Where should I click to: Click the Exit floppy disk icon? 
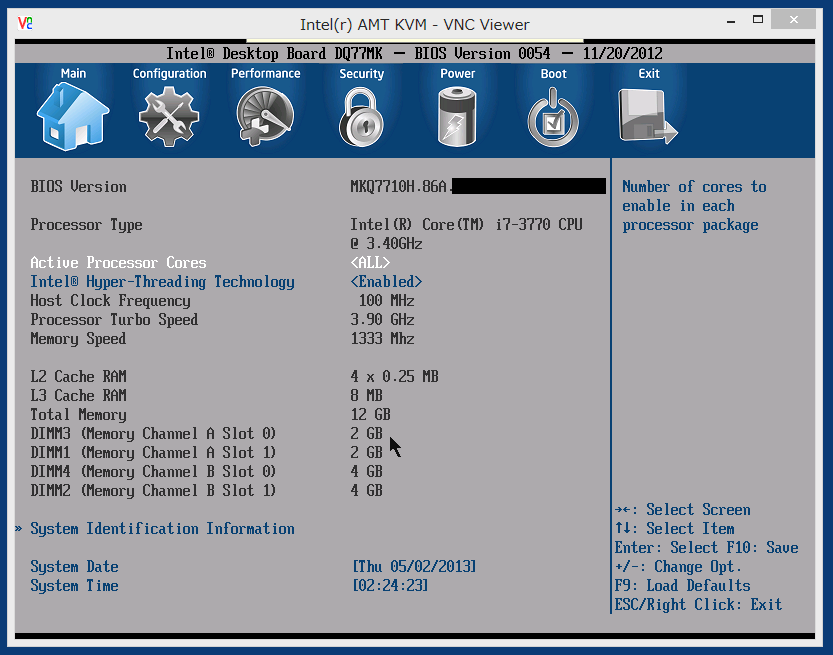pos(648,117)
